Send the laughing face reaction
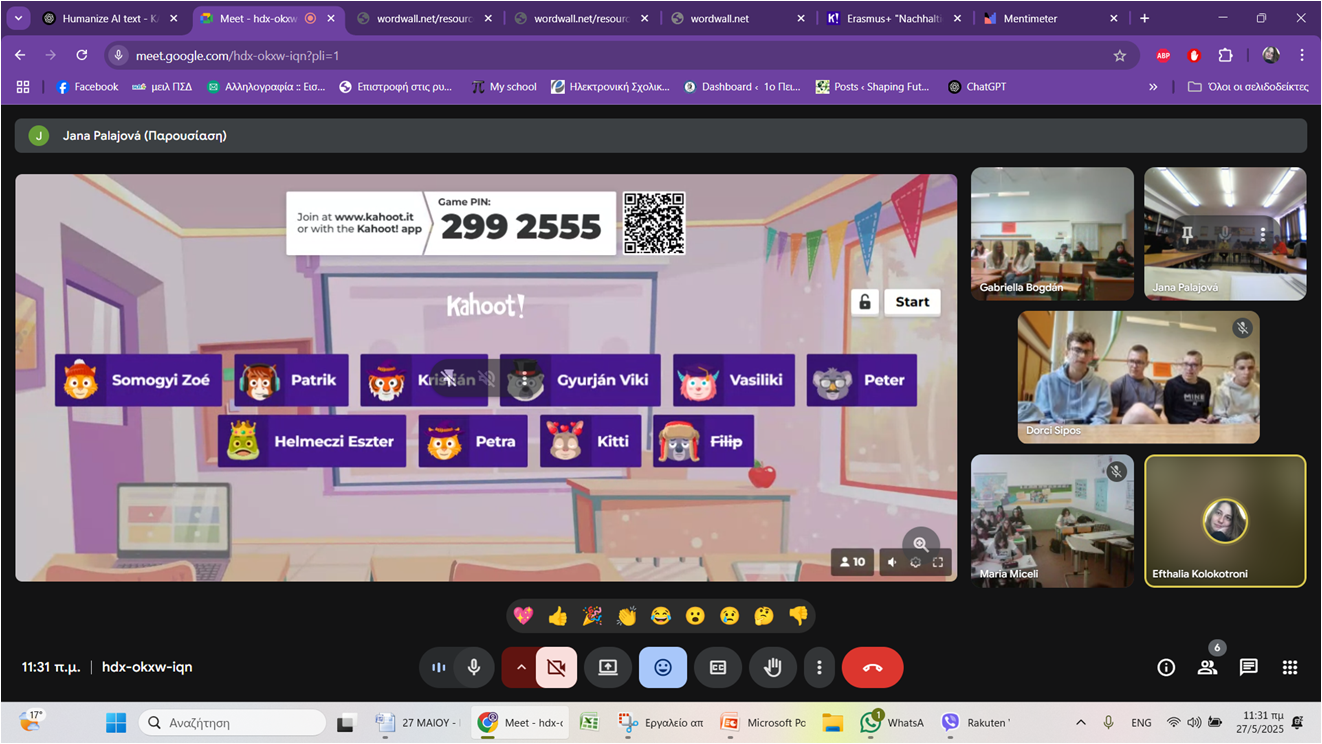 coord(661,616)
